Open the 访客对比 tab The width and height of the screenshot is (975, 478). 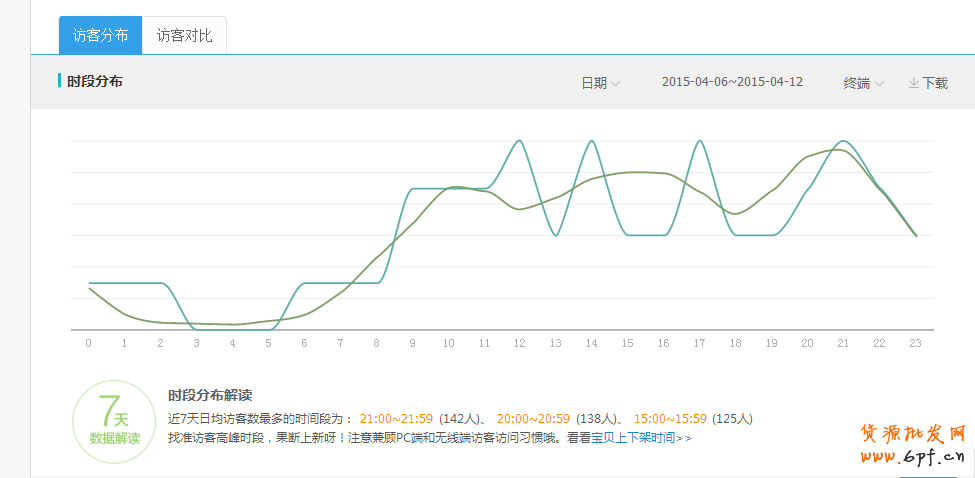click(x=184, y=35)
